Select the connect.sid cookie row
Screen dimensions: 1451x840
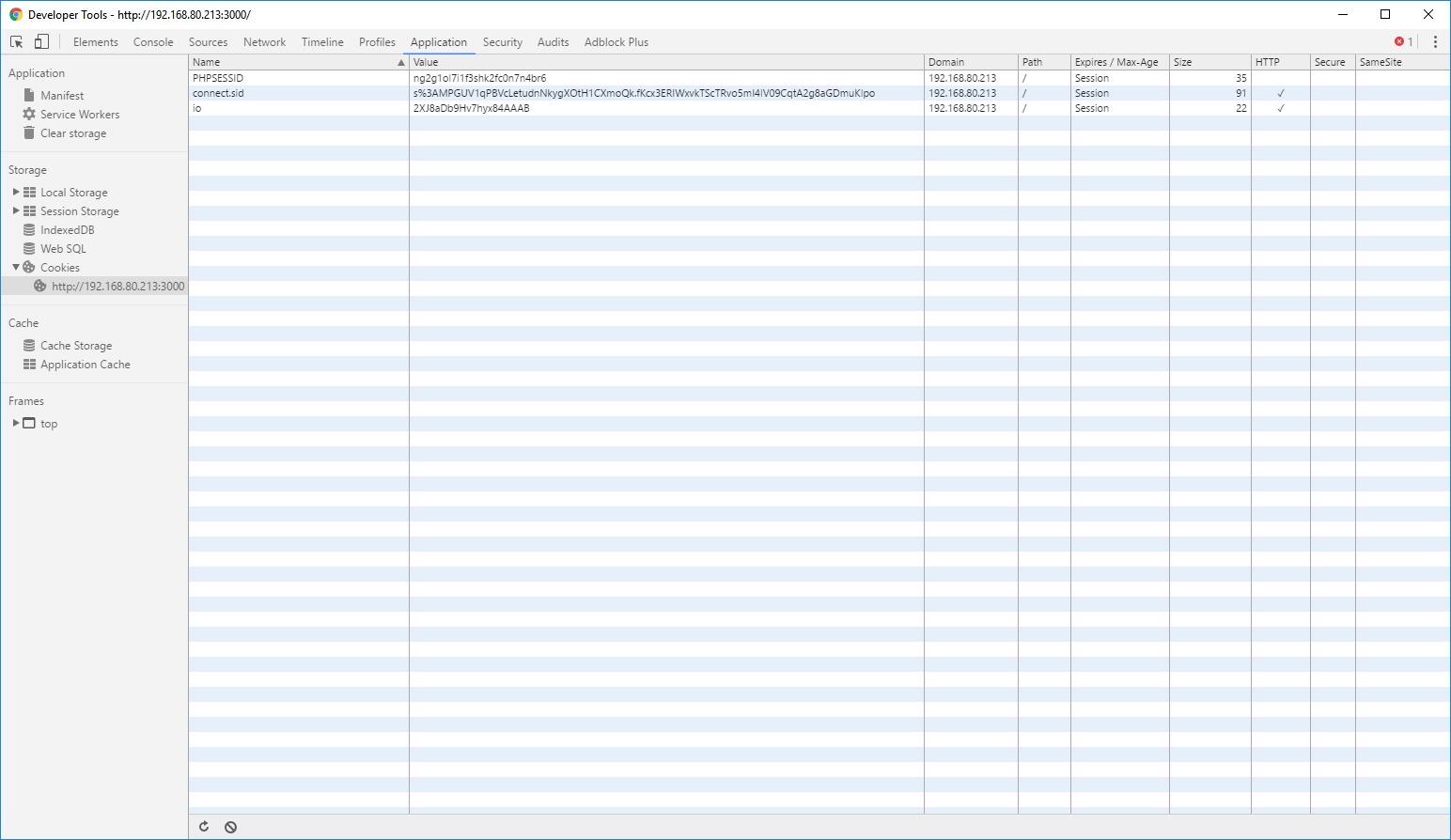pyautogui.click(x=819, y=93)
